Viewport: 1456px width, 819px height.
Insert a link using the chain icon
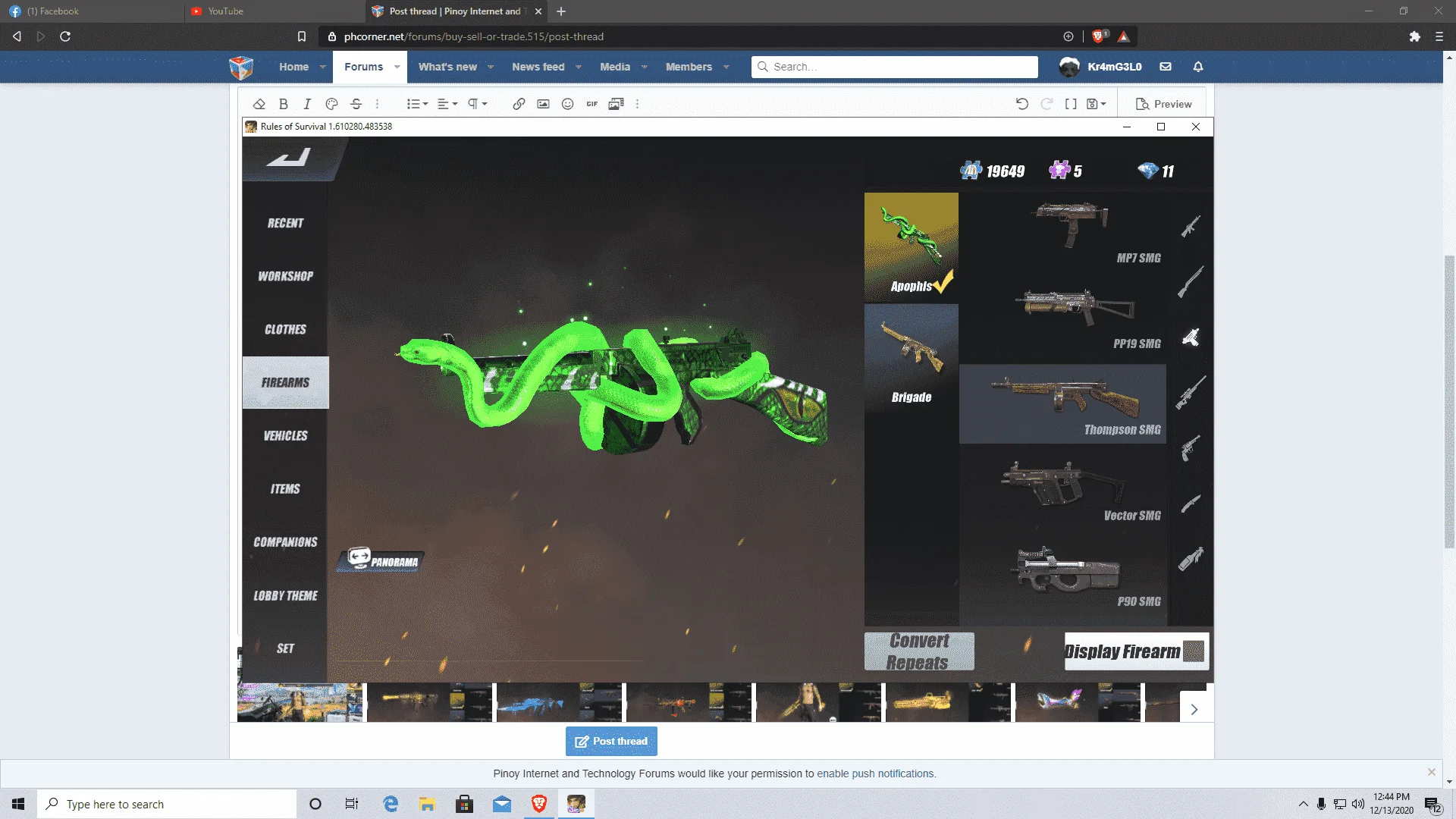coord(519,104)
